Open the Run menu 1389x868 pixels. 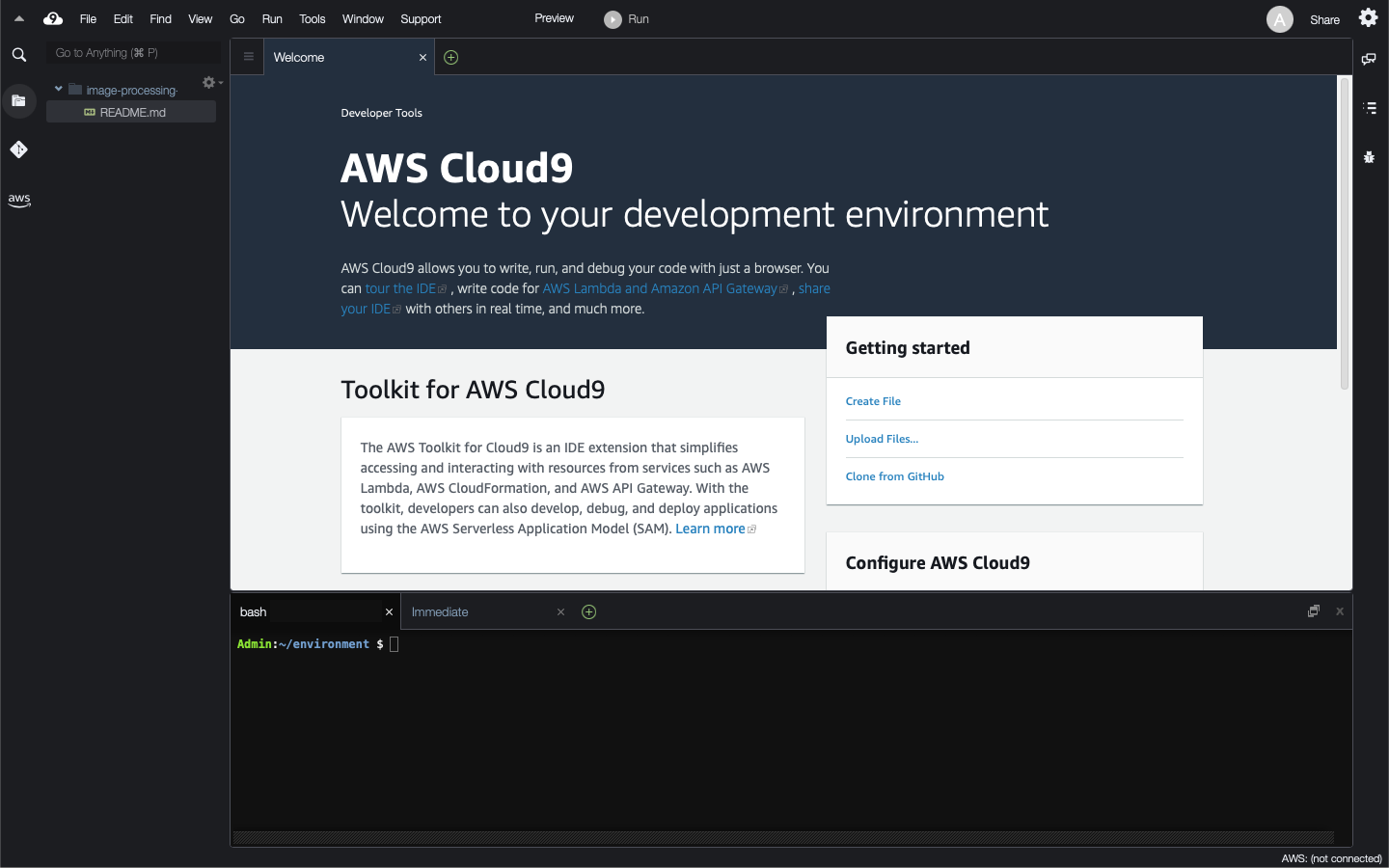[x=272, y=19]
